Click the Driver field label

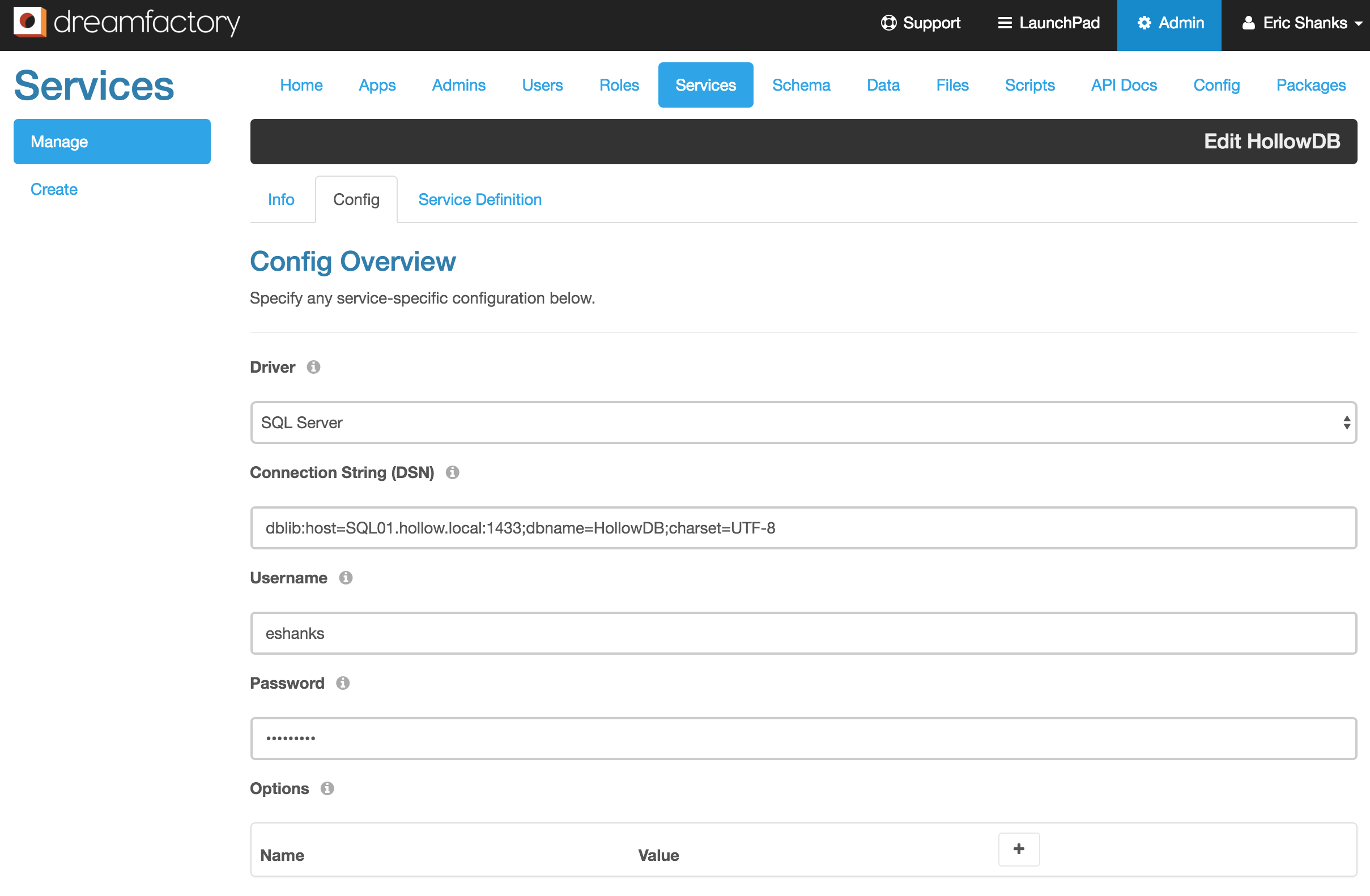[x=273, y=367]
